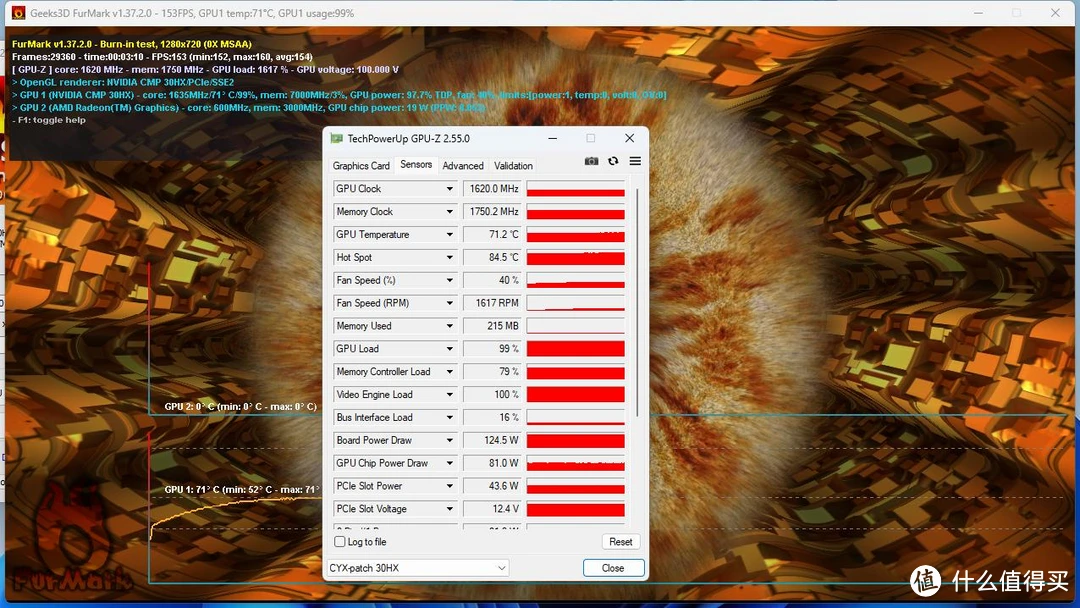
Task: Click the 12.4 V PCIe Slot Voltage value
Action: pyautogui.click(x=492, y=509)
